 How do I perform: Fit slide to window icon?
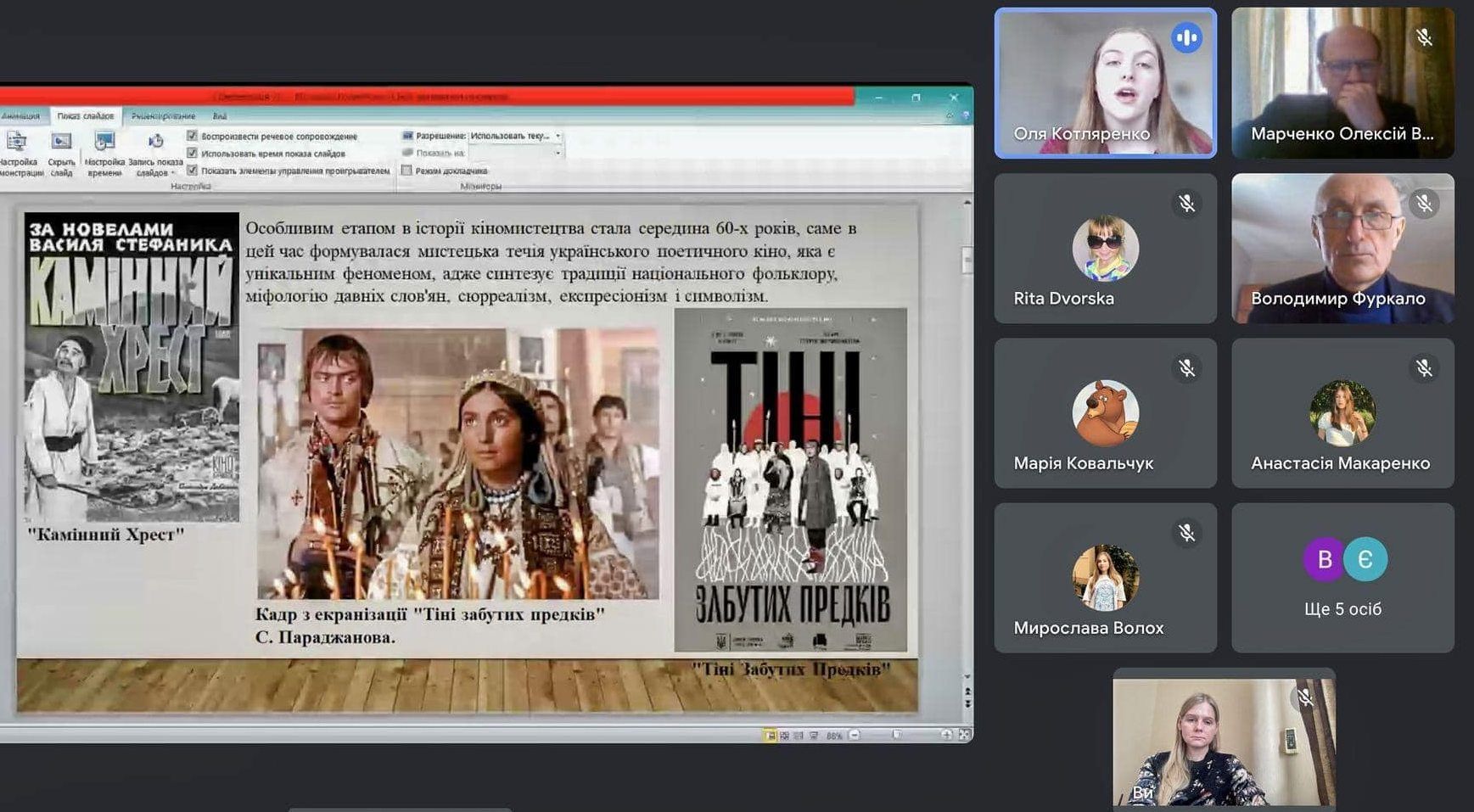[x=964, y=735]
